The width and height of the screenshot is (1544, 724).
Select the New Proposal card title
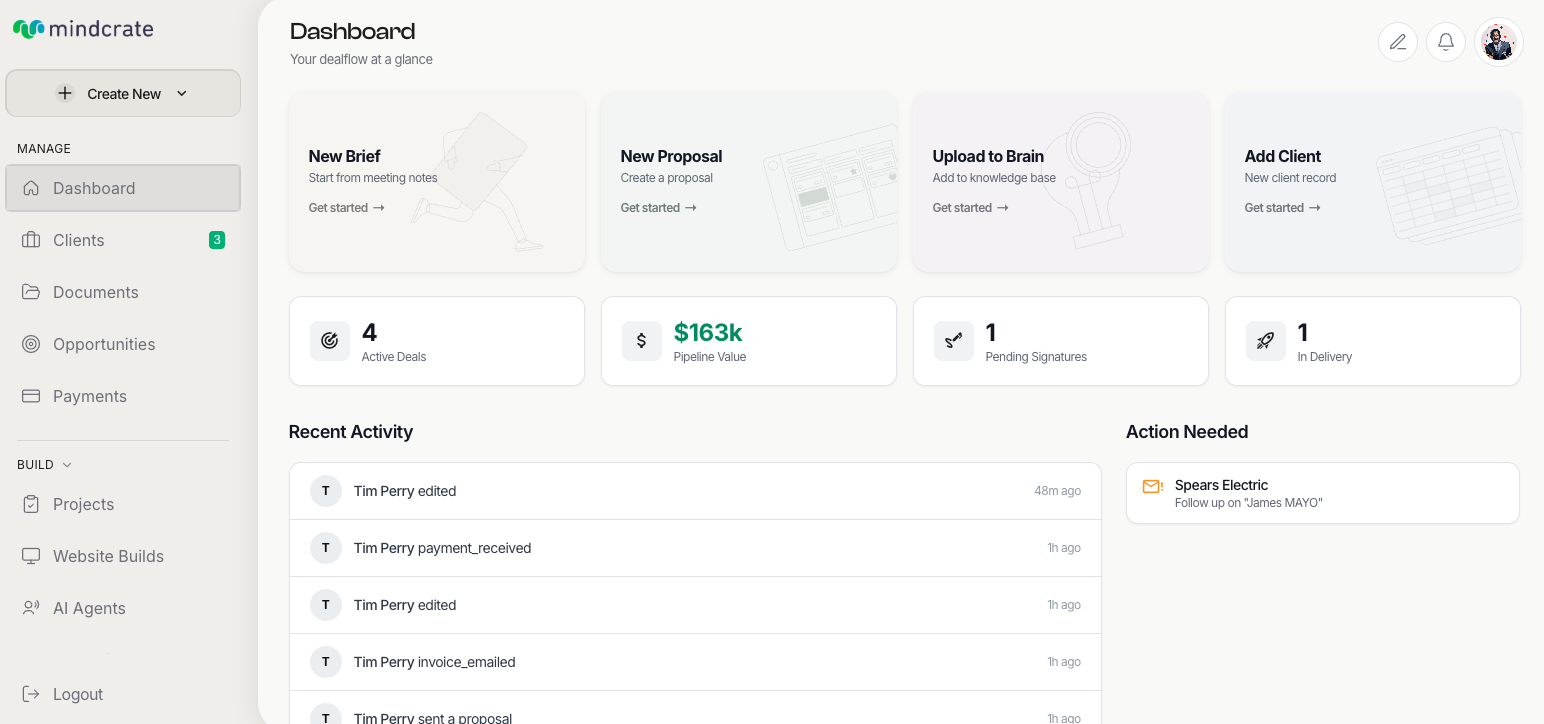[x=671, y=156]
